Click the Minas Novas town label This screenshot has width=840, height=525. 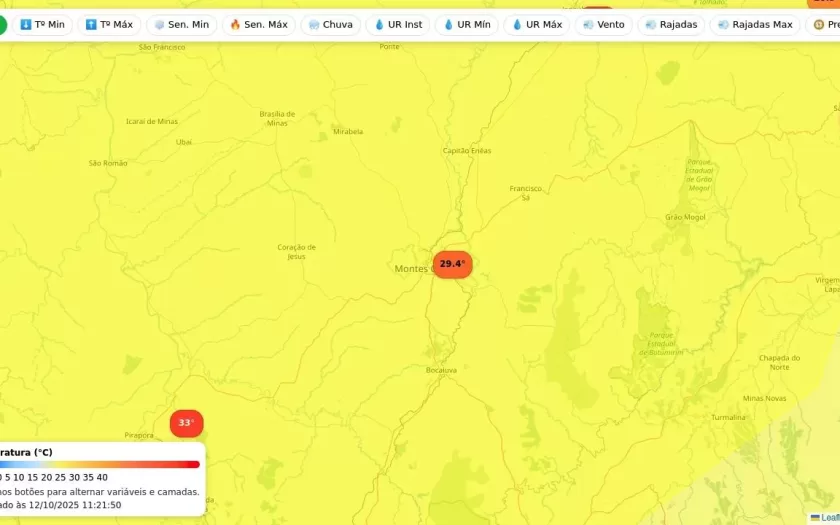click(764, 398)
